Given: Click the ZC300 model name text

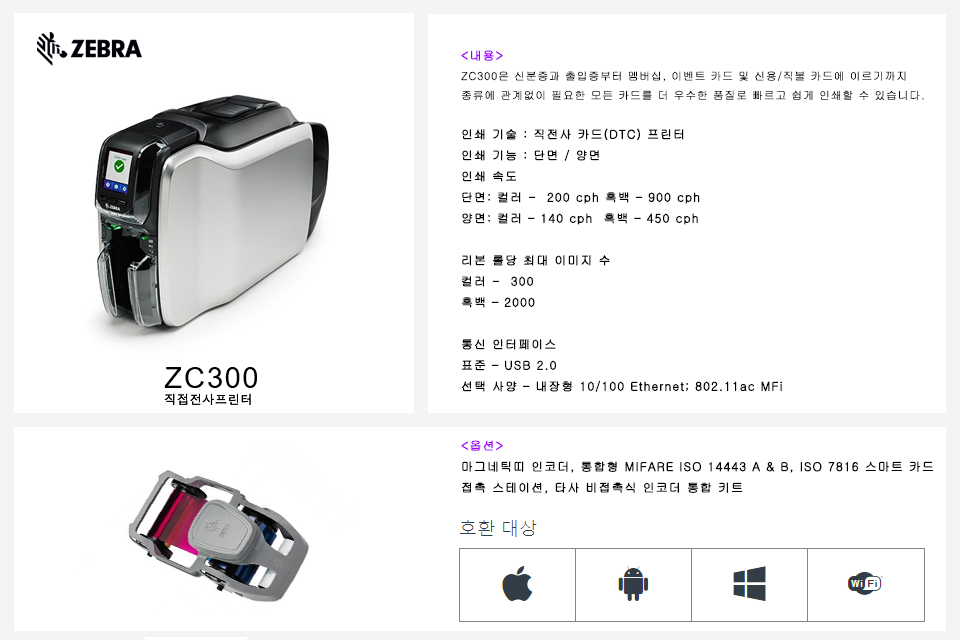Looking at the screenshot, I should click(x=211, y=377).
